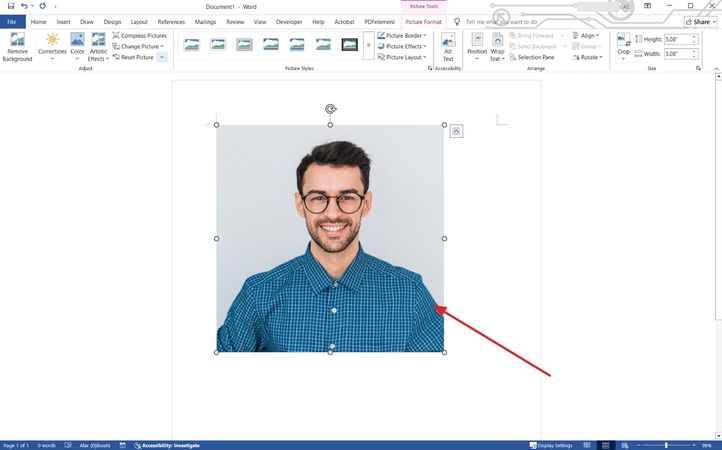This screenshot has height=450, width=722.
Task: Switch to Web Layout view
Action: point(624,445)
